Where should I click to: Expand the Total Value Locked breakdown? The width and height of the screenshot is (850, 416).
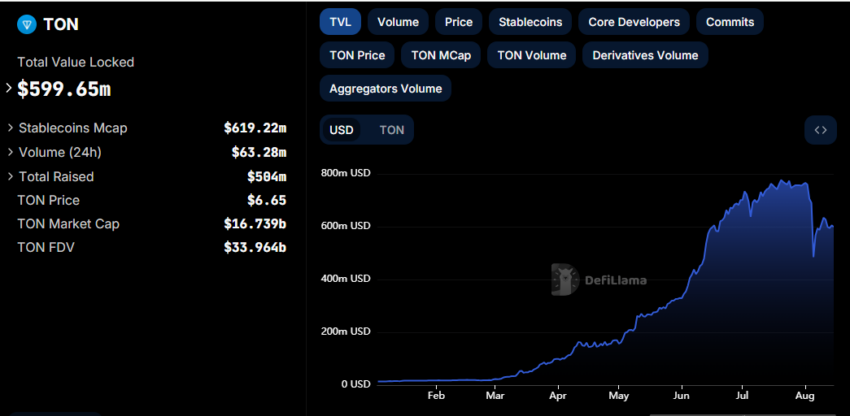[x=9, y=88]
